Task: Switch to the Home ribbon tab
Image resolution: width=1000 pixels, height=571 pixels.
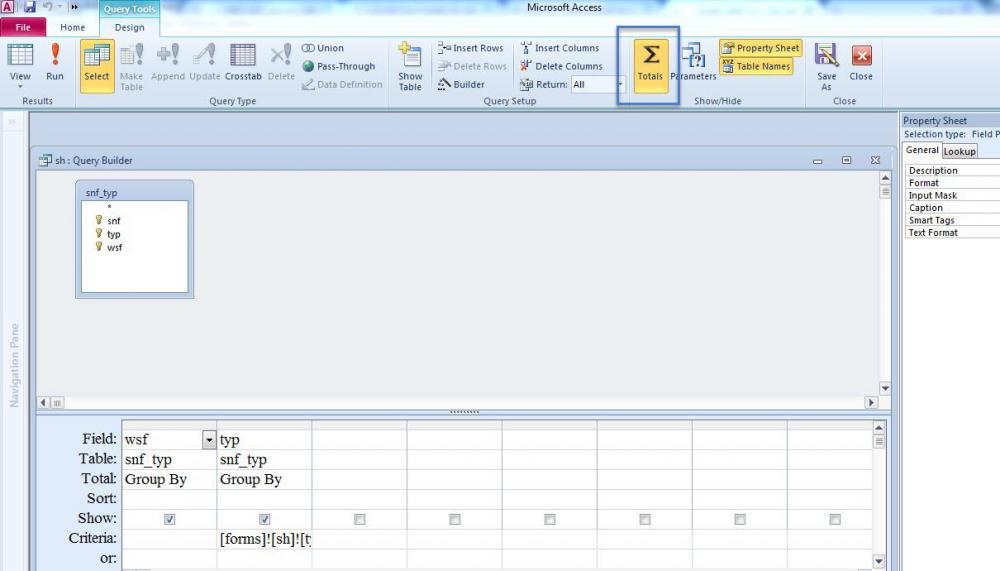Action: pos(72,27)
